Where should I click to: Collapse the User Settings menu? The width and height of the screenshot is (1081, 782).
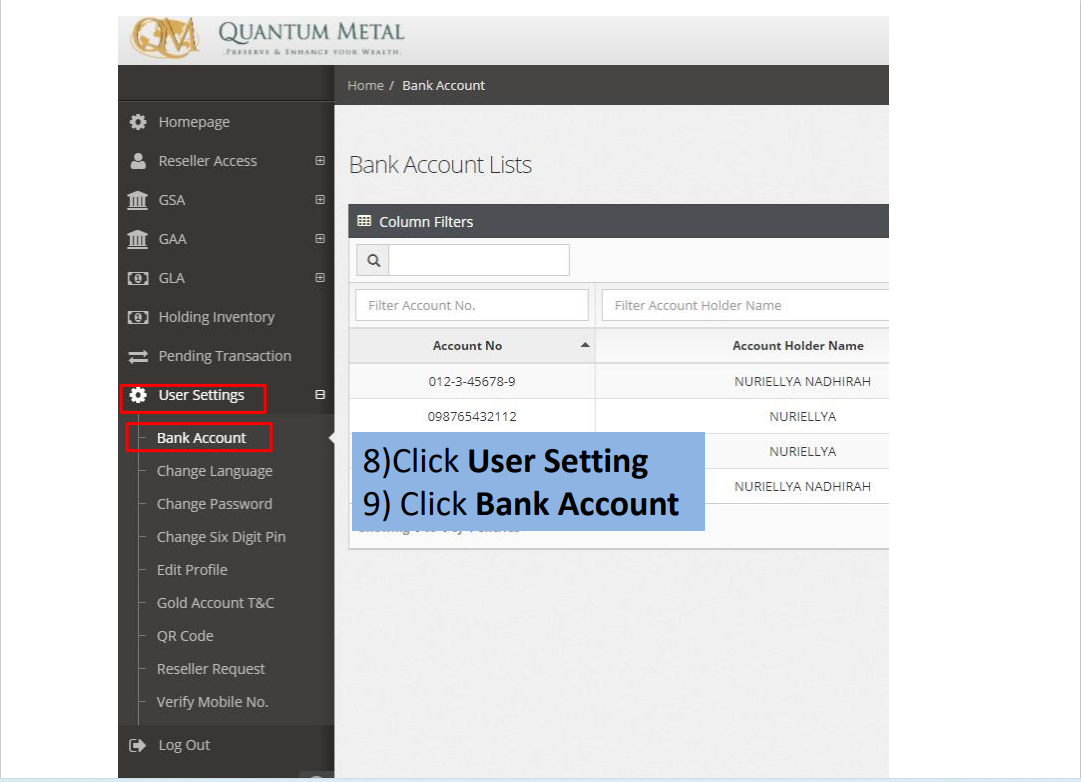click(320, 395)
